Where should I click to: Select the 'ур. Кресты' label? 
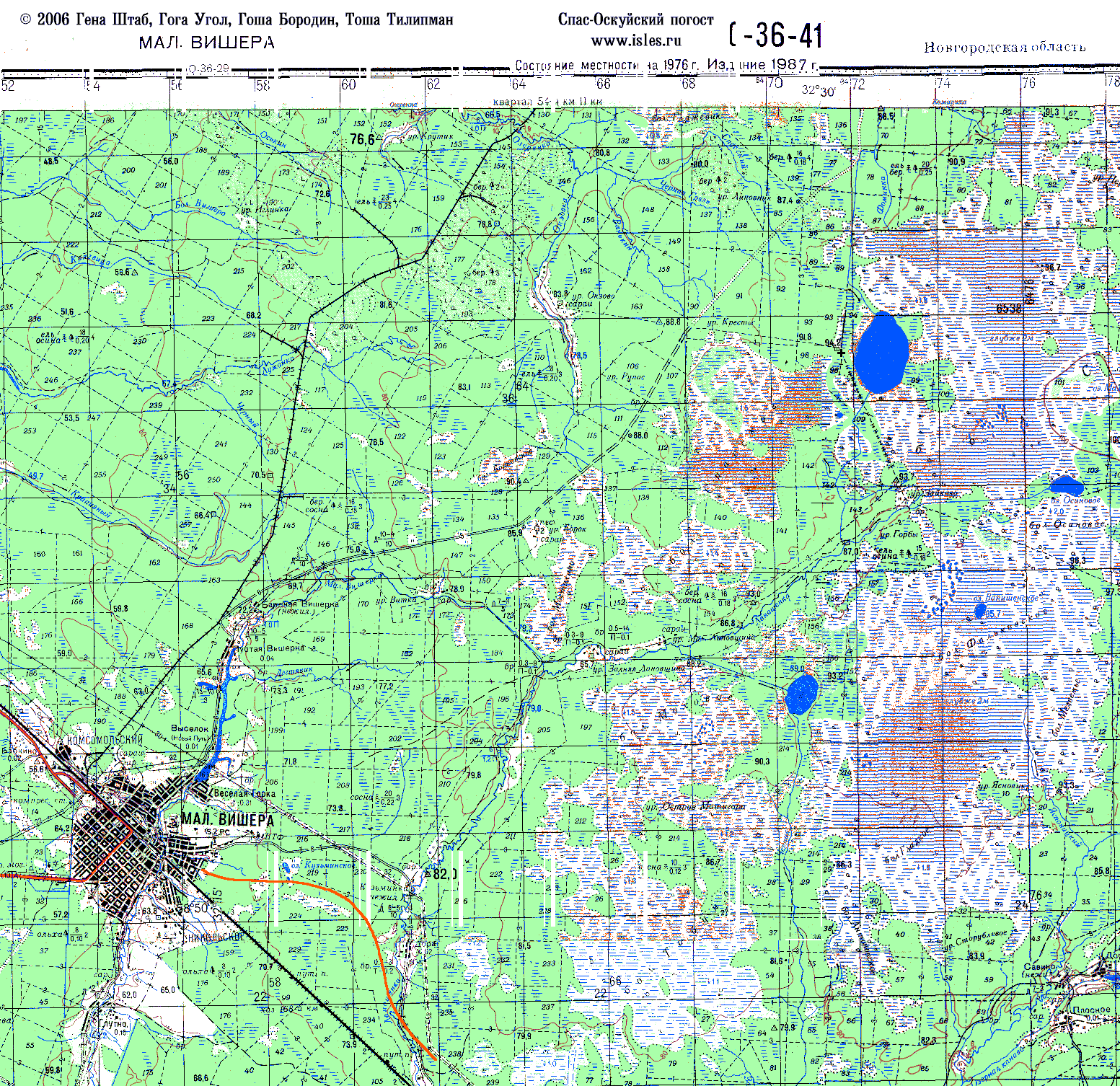[730, 322]
